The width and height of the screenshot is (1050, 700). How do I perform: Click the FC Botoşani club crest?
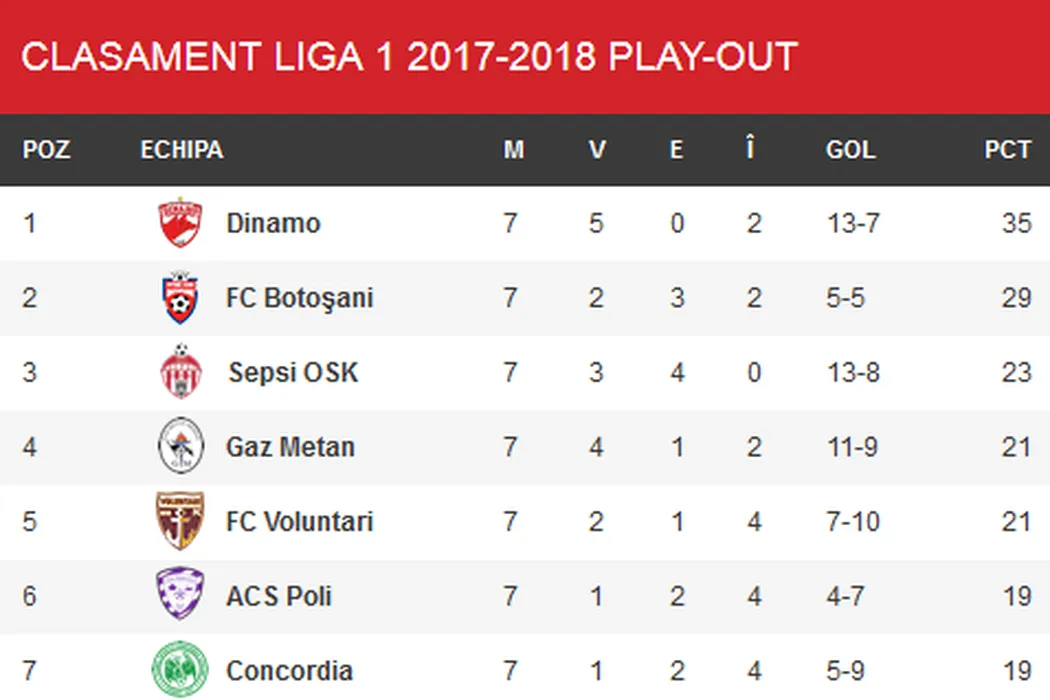tap(181, 298)
